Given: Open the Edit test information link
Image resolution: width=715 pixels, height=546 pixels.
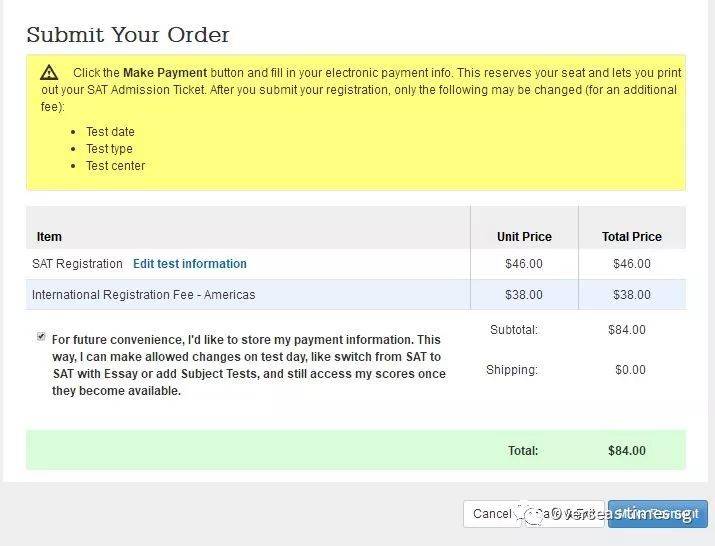Looking at the screenshot, I should (x=190, y=264).
